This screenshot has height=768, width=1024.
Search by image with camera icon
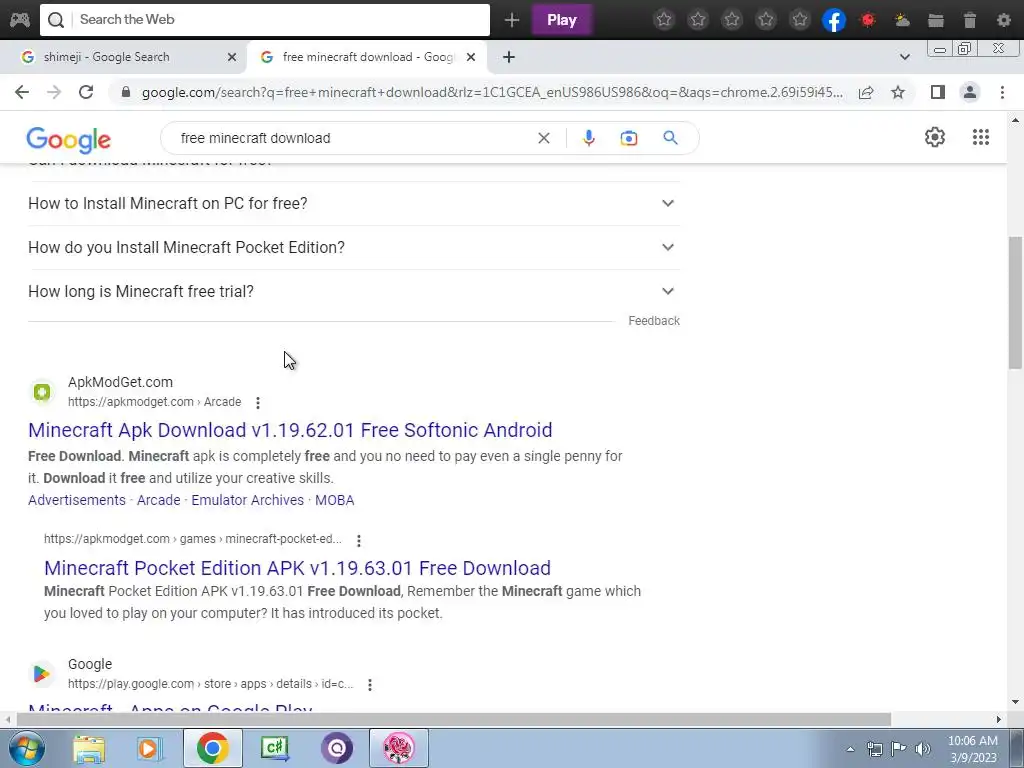coord(629,138)
